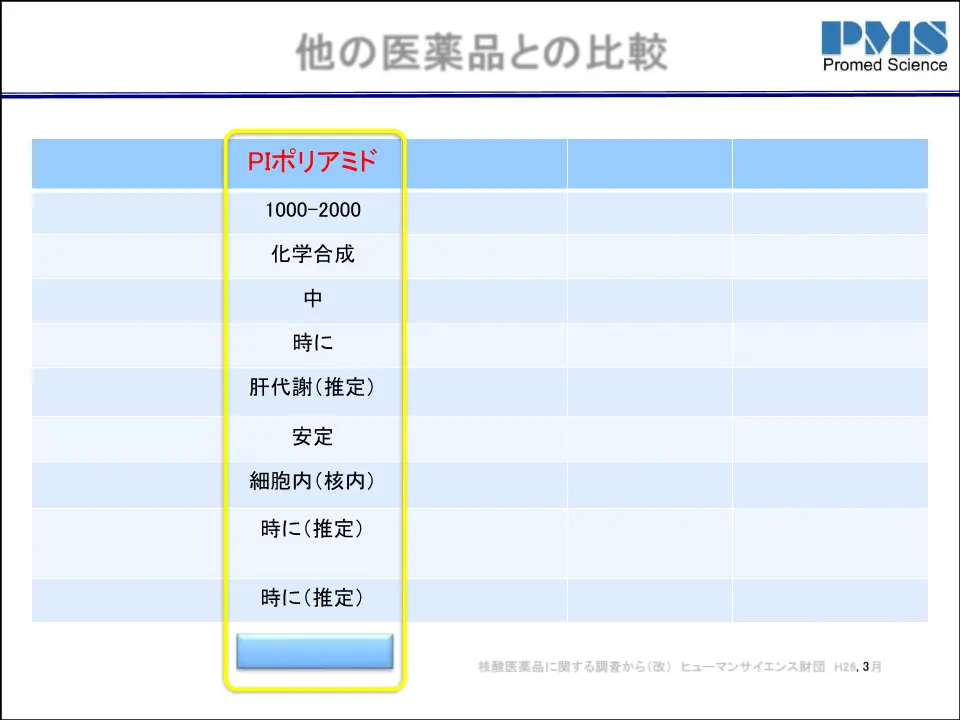Select the empty cell left of 1000-2000
The image size is (960, 720).
(128, 211)
